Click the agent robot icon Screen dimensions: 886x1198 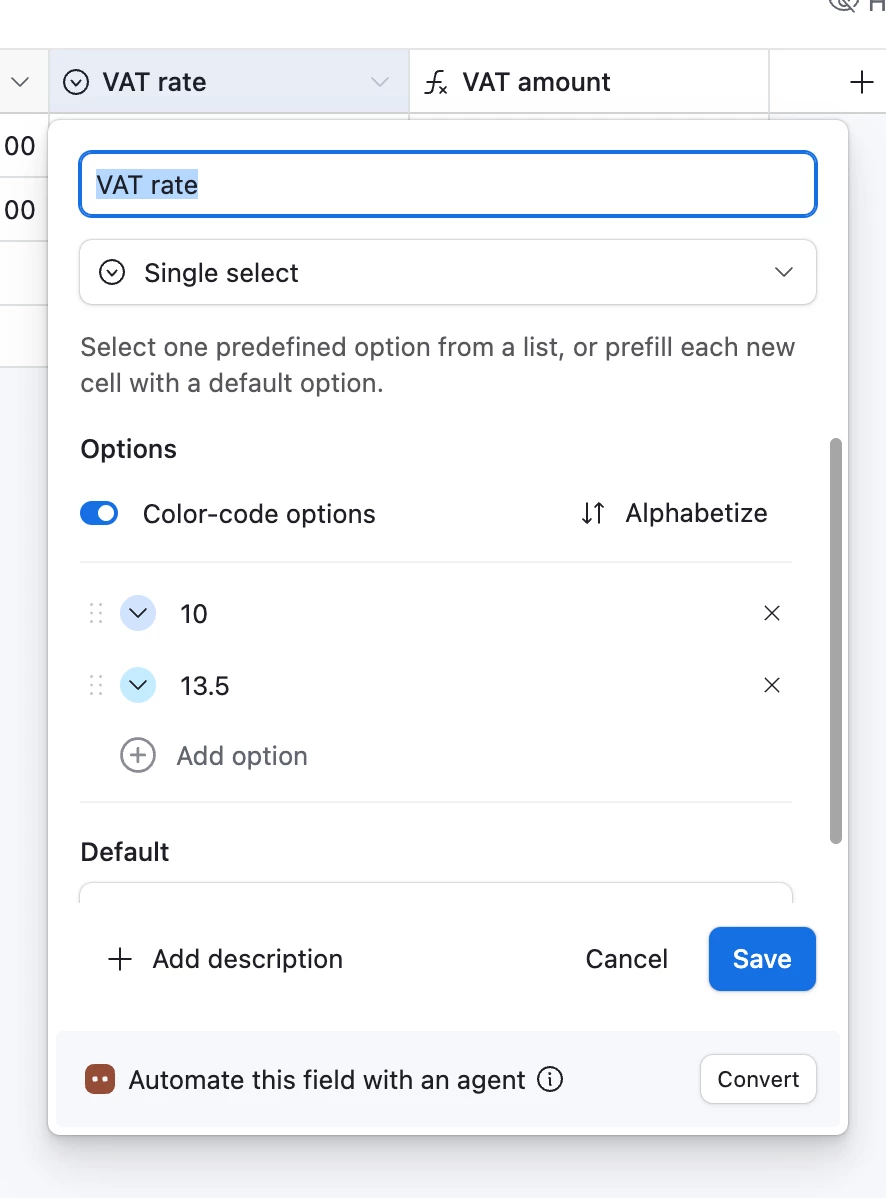point(100,1080)
